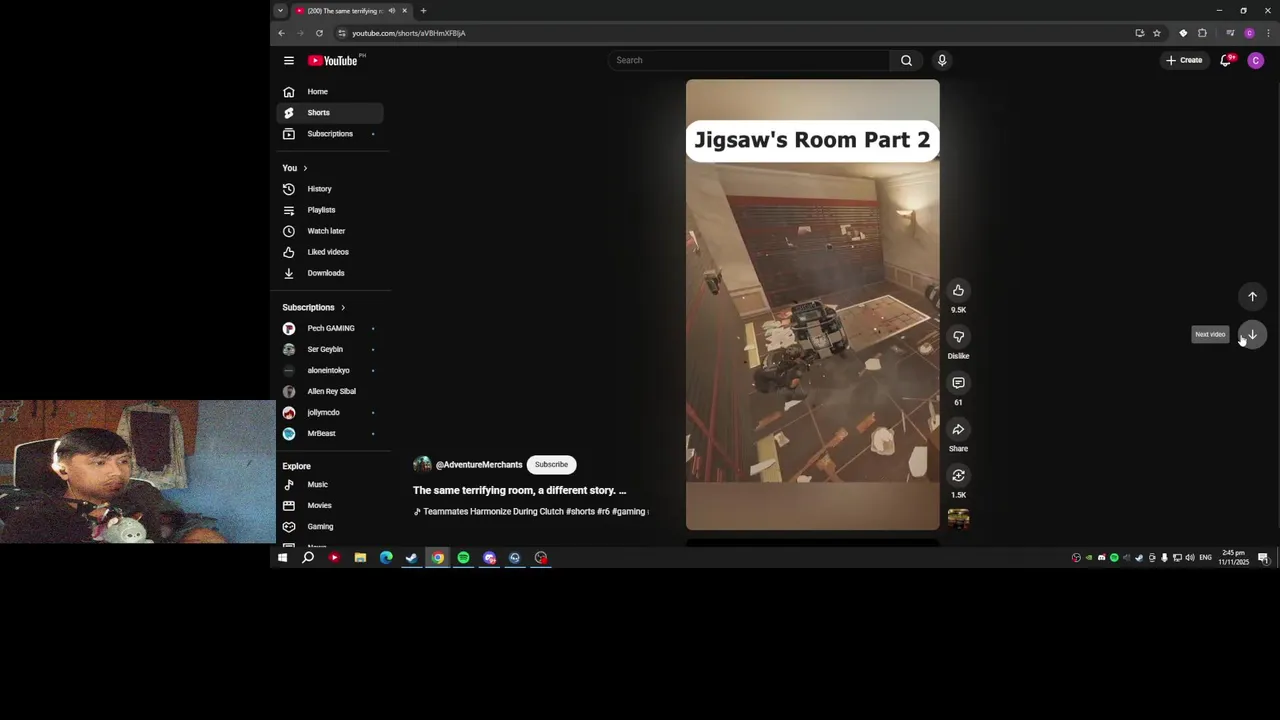Mute the tab via its speaker icon
Viewport: 1280px width, 720px height.
pyautogui.click(x=392, y=11)
